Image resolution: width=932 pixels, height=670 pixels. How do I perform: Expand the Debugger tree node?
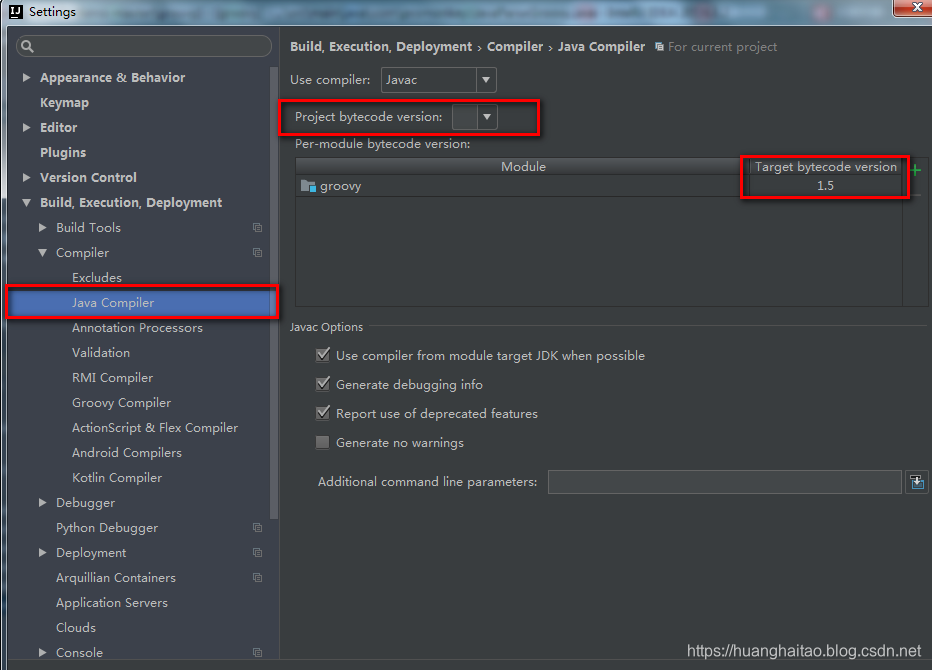41,503
